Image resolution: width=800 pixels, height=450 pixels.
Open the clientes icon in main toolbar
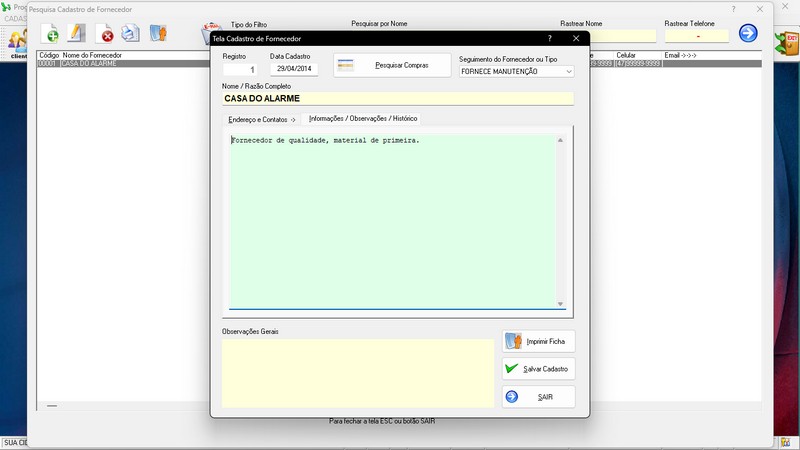coord(18,43)
